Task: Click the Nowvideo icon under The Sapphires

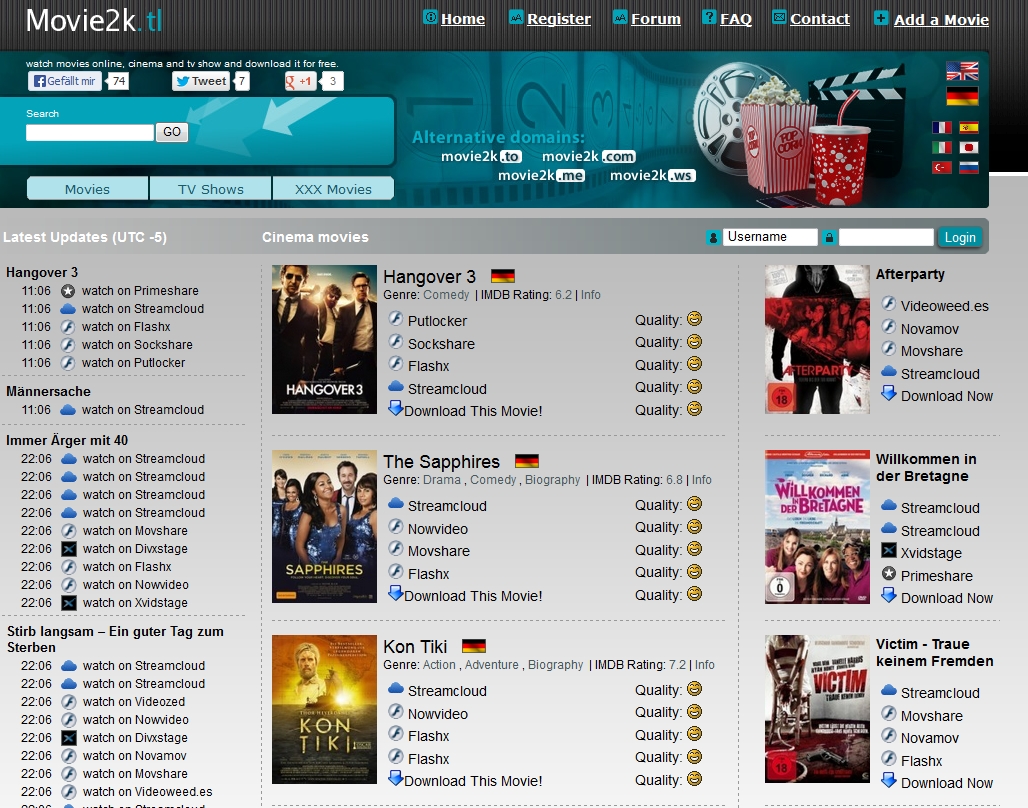Action: 395,527
